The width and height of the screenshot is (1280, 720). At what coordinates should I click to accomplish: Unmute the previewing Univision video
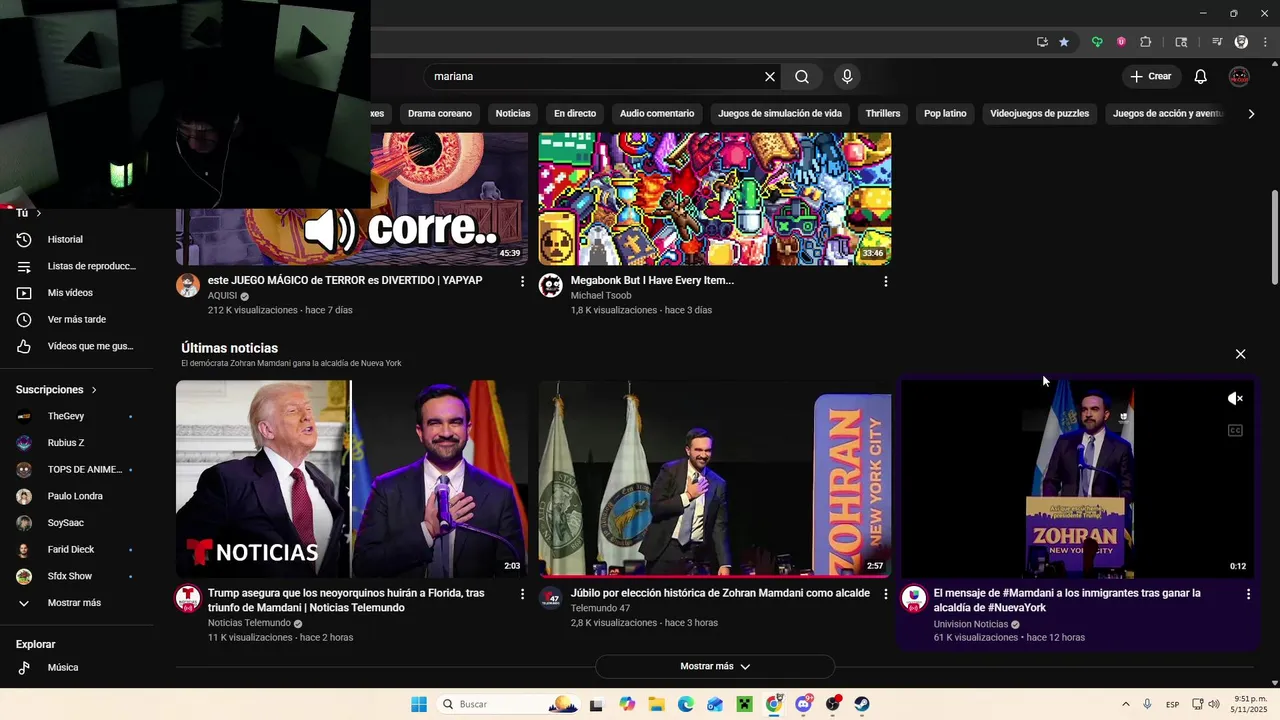pyautogui.click(x=1235, y=399)
